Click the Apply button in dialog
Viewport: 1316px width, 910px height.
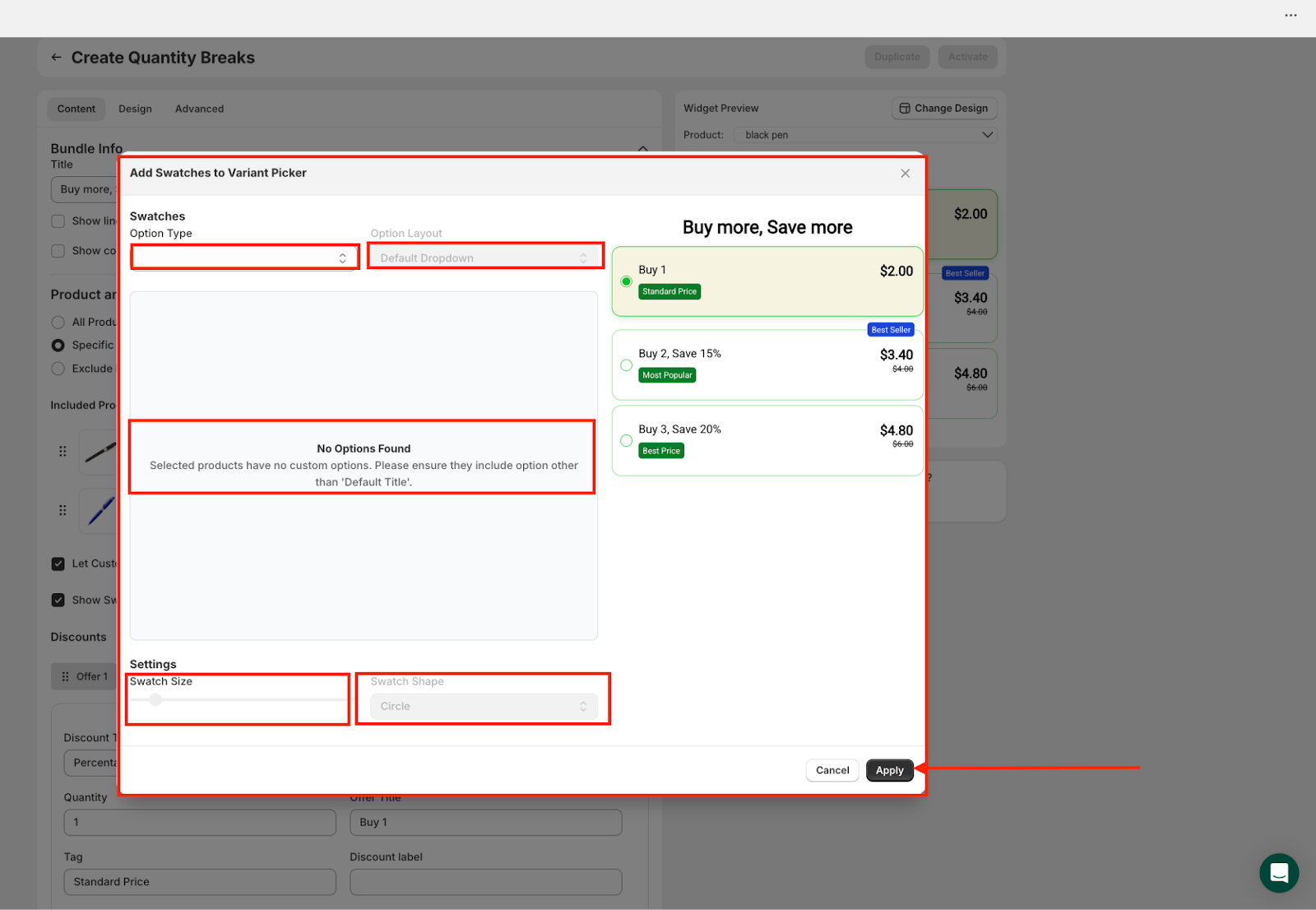click(889, 771)
